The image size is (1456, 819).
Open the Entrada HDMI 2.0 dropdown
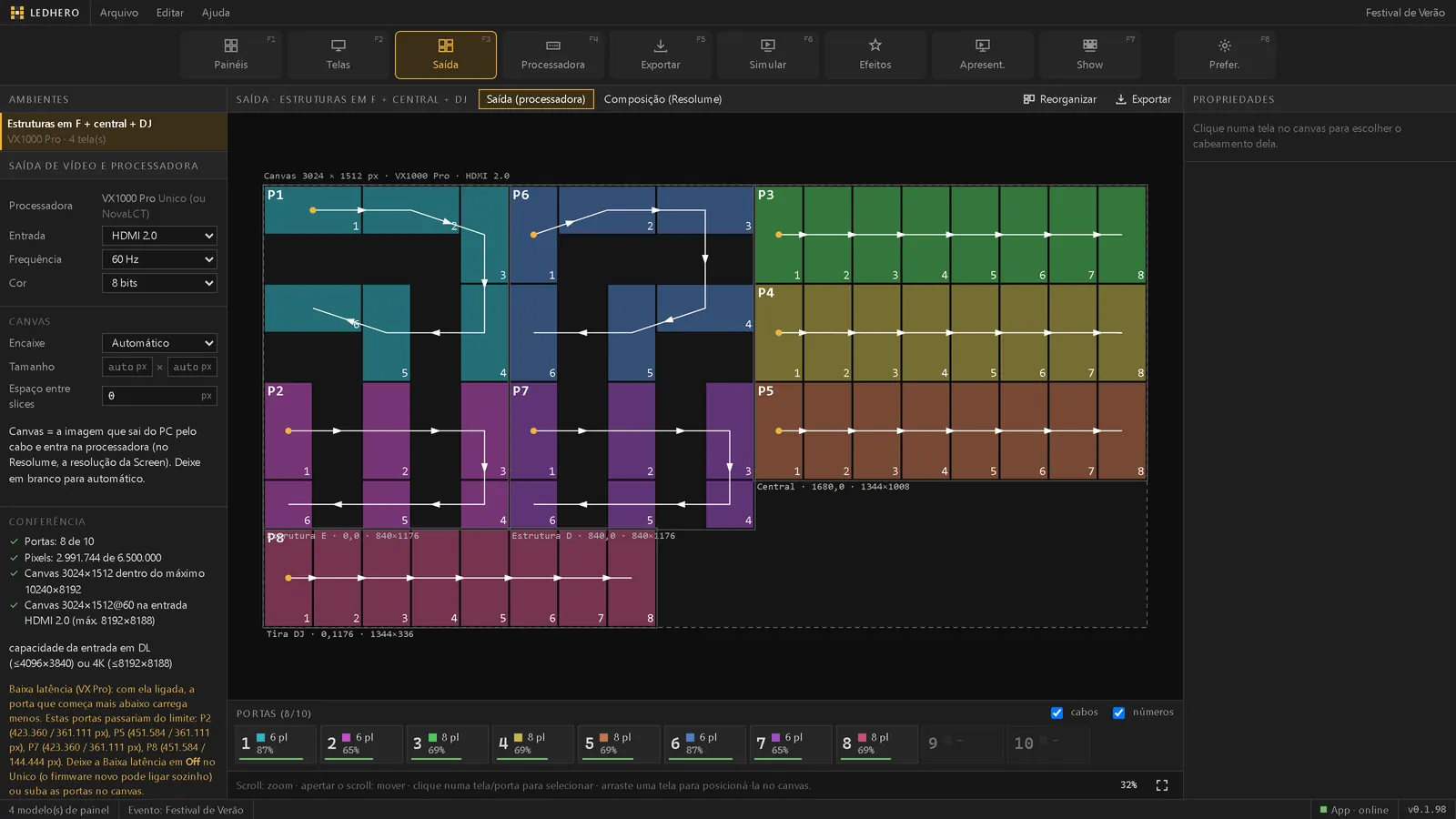pos(159,236)
